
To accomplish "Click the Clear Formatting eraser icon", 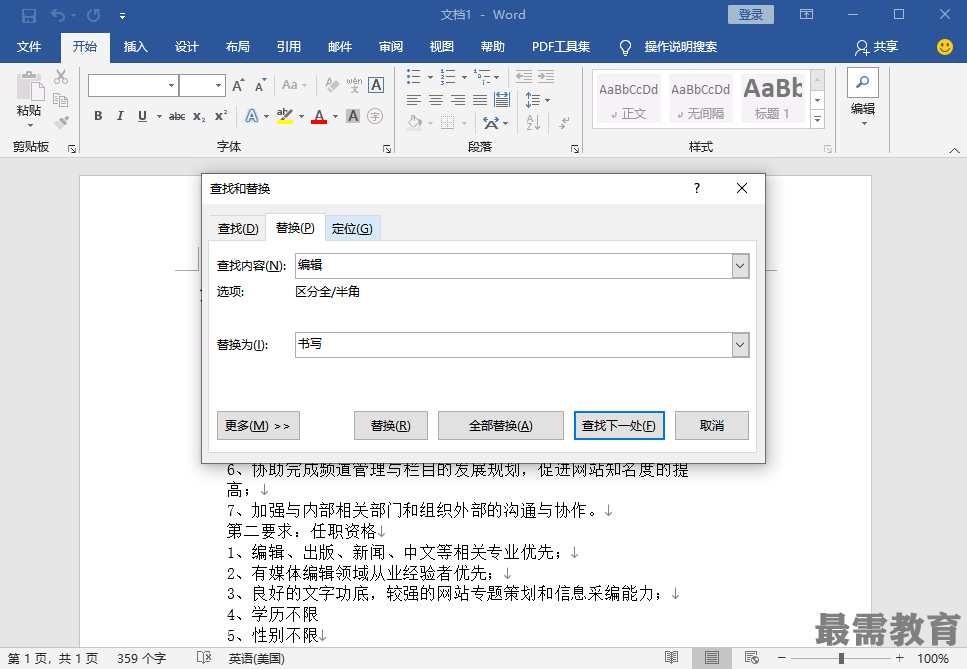I will (332, 85).
